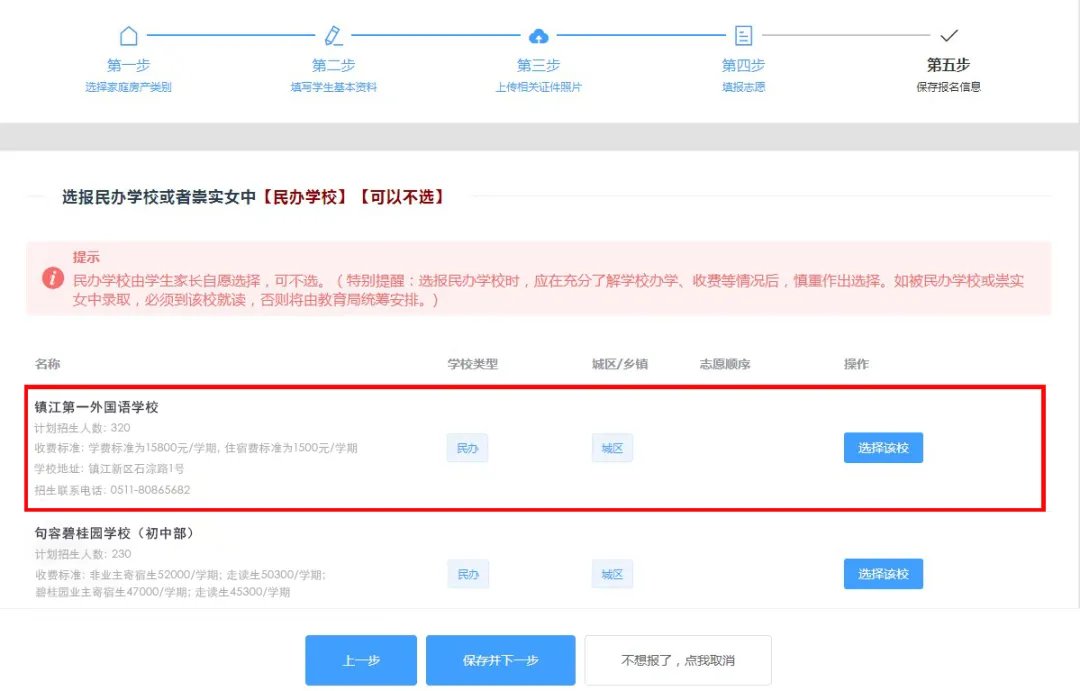Click the 学费标准为15800元/学期 fee line
Screen dimensions: 1080x691
point(196,448)
